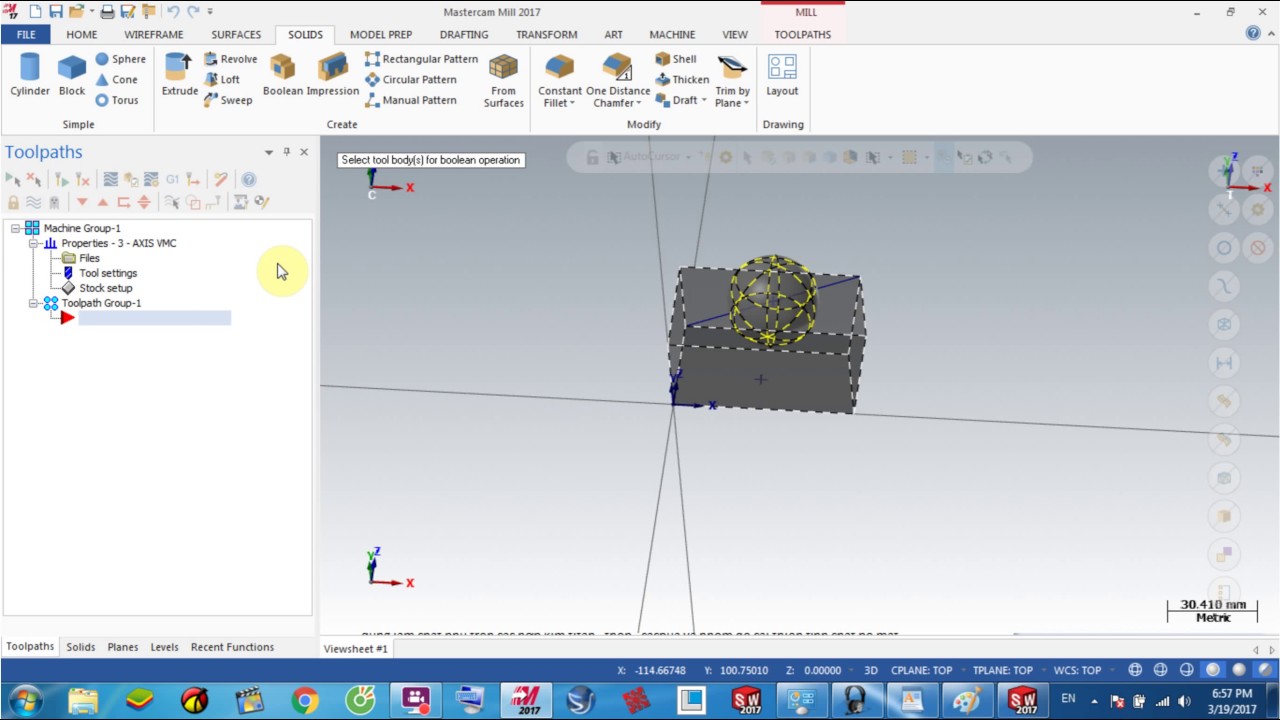This screenshot has height=720, width=1280.
Task: Open Google Chrome from the taskbar
Action: click(x=305, y=700)
